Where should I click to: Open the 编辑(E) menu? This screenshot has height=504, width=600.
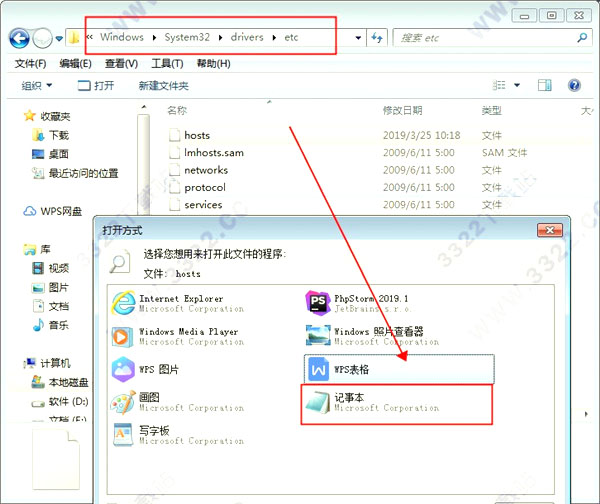[75, 64]
